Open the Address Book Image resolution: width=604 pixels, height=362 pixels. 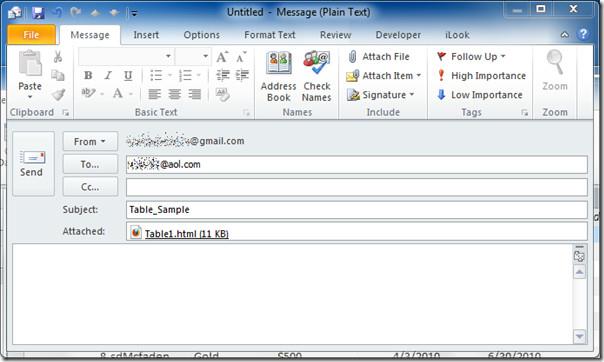279,76
